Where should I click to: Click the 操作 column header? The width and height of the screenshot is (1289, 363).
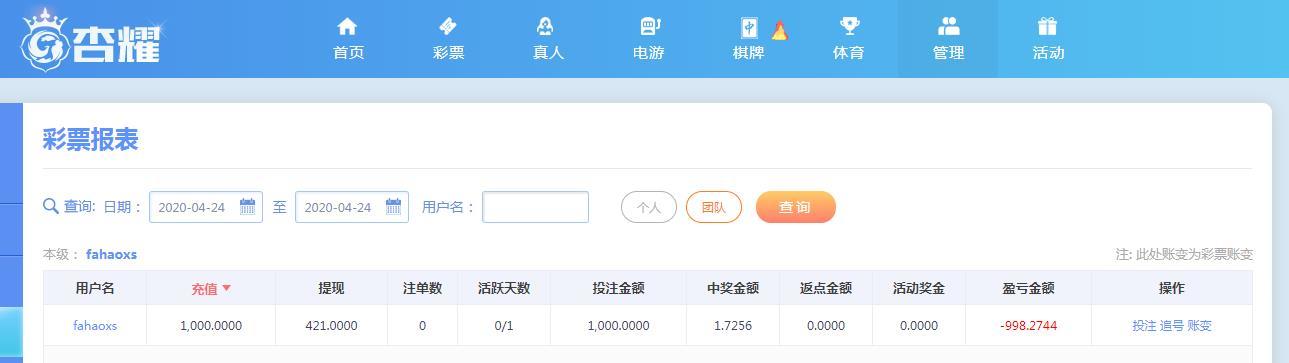point(1172,288)
